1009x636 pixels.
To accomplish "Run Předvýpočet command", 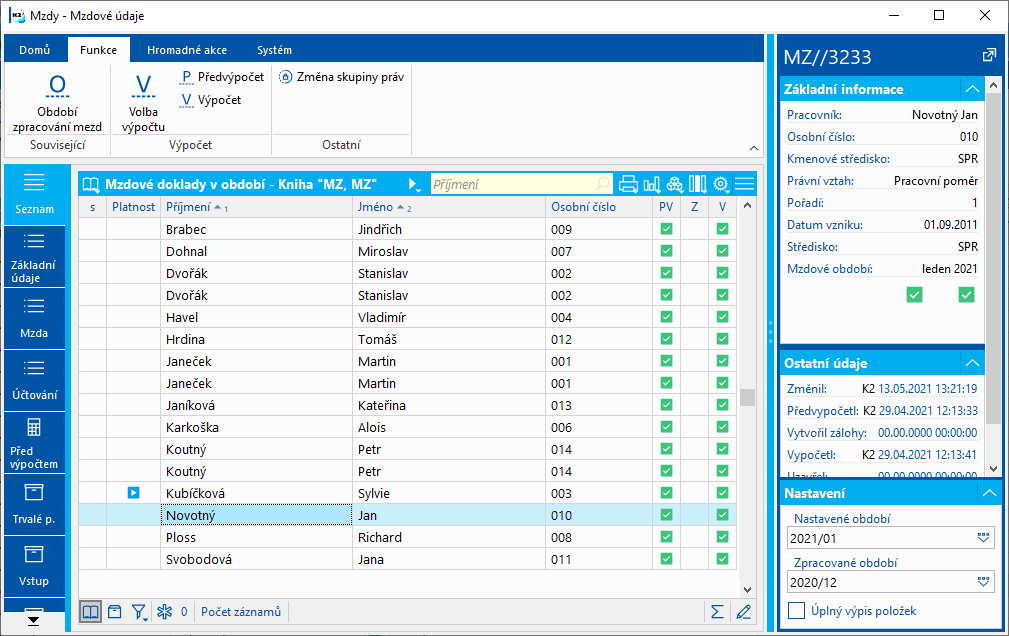I will point(221,77).
